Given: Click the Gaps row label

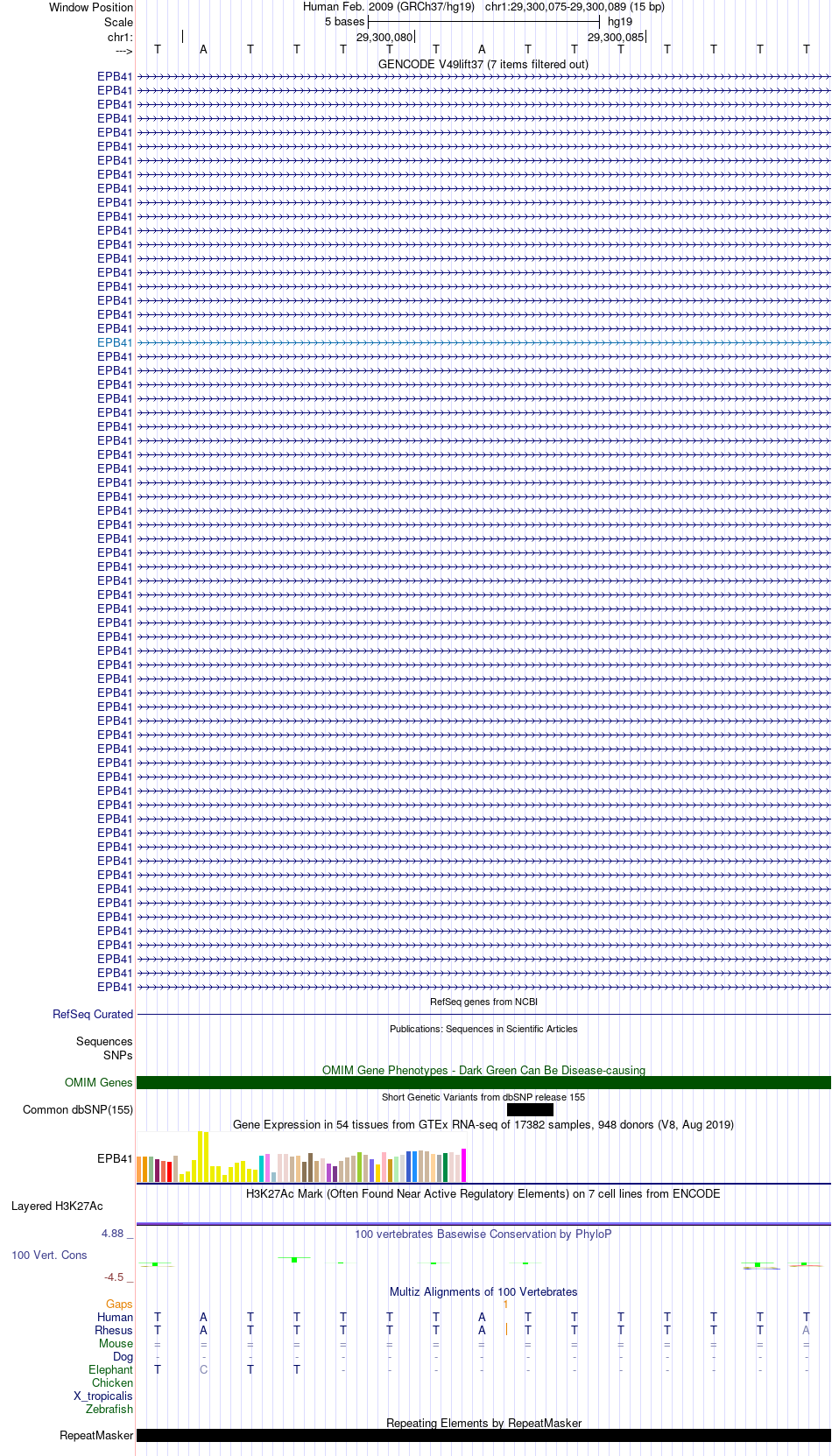Looking at the screenshot, I should (x=119, y=1304).
